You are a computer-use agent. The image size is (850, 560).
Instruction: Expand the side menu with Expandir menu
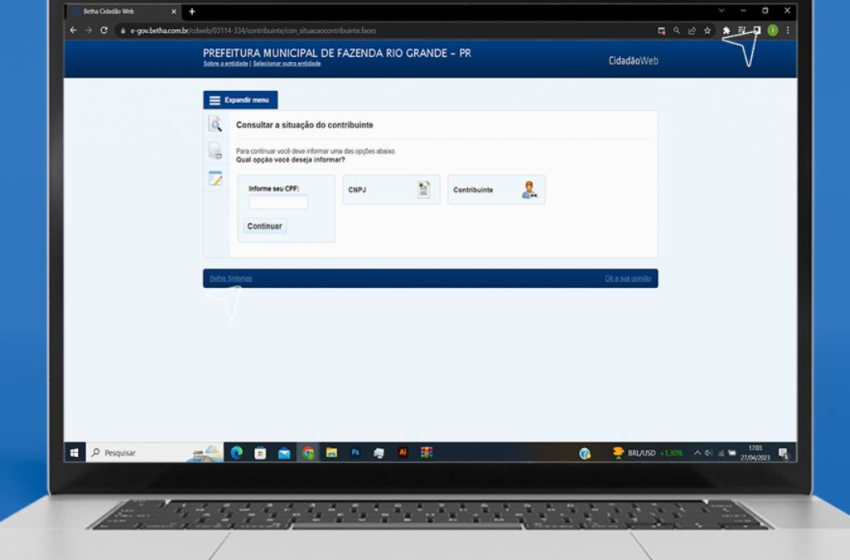pyautogui.click(x=240, y=100)
